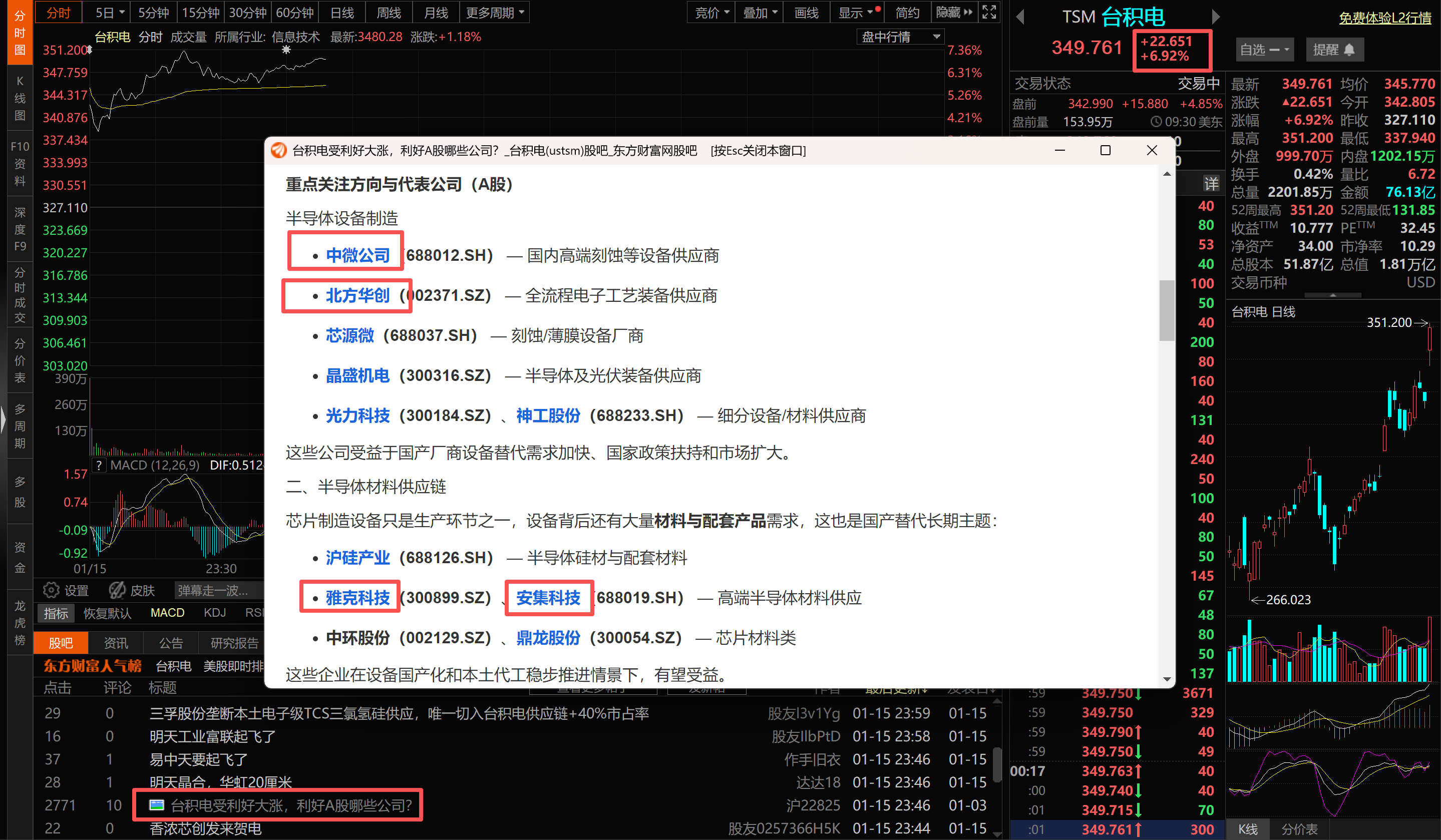This screenshot has width=1441, height=840.
Task: Click the MACD help question mark icon
Action: click(x=99, y=465)
